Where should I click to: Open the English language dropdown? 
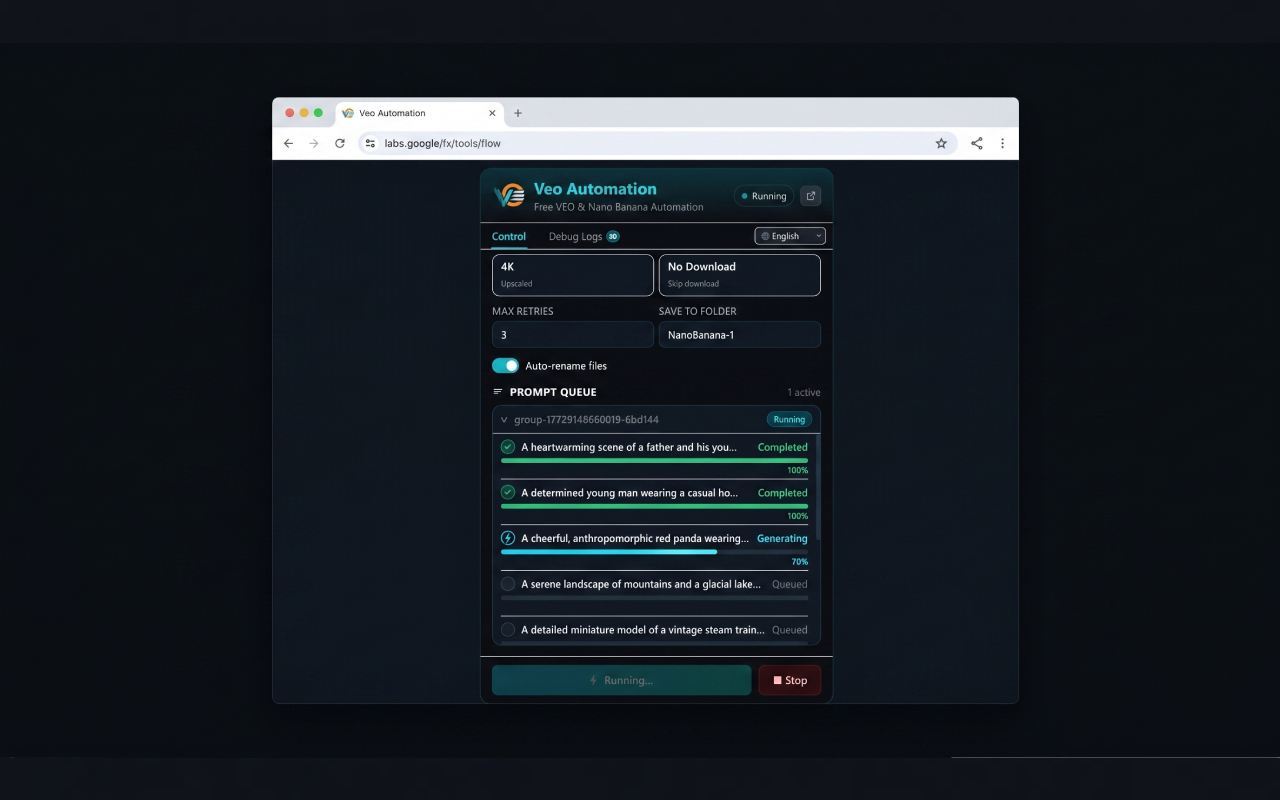pyautogui.click(x=790, y=236)
